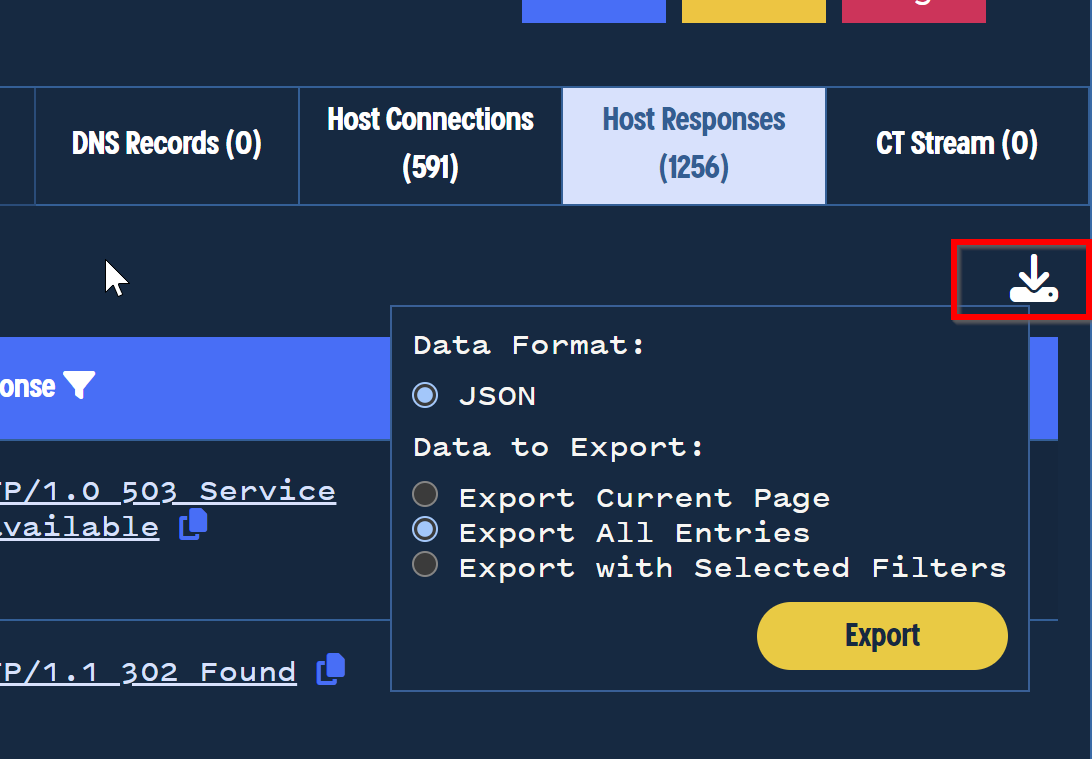Click the red button at top
The height and width of the screenshot is (759, 1092).
click(x=914, y=11)
